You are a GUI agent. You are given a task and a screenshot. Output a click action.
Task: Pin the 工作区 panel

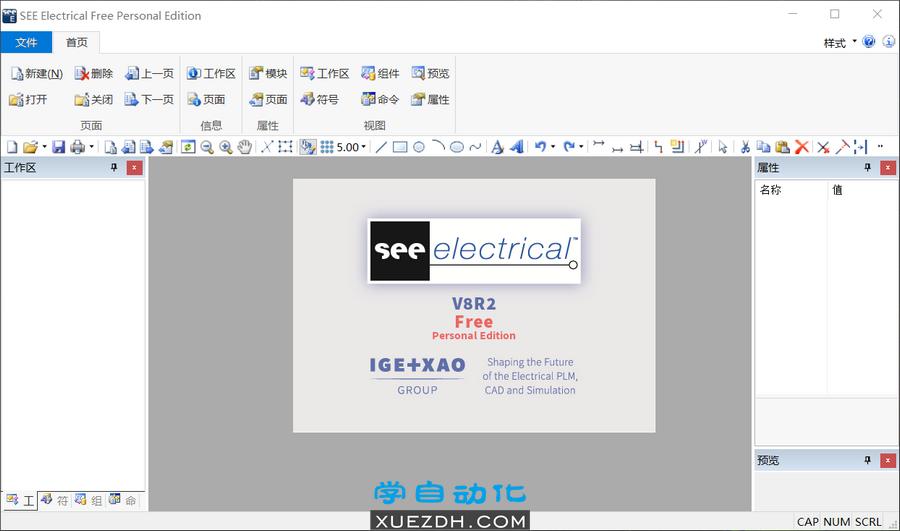coord(114,168)
